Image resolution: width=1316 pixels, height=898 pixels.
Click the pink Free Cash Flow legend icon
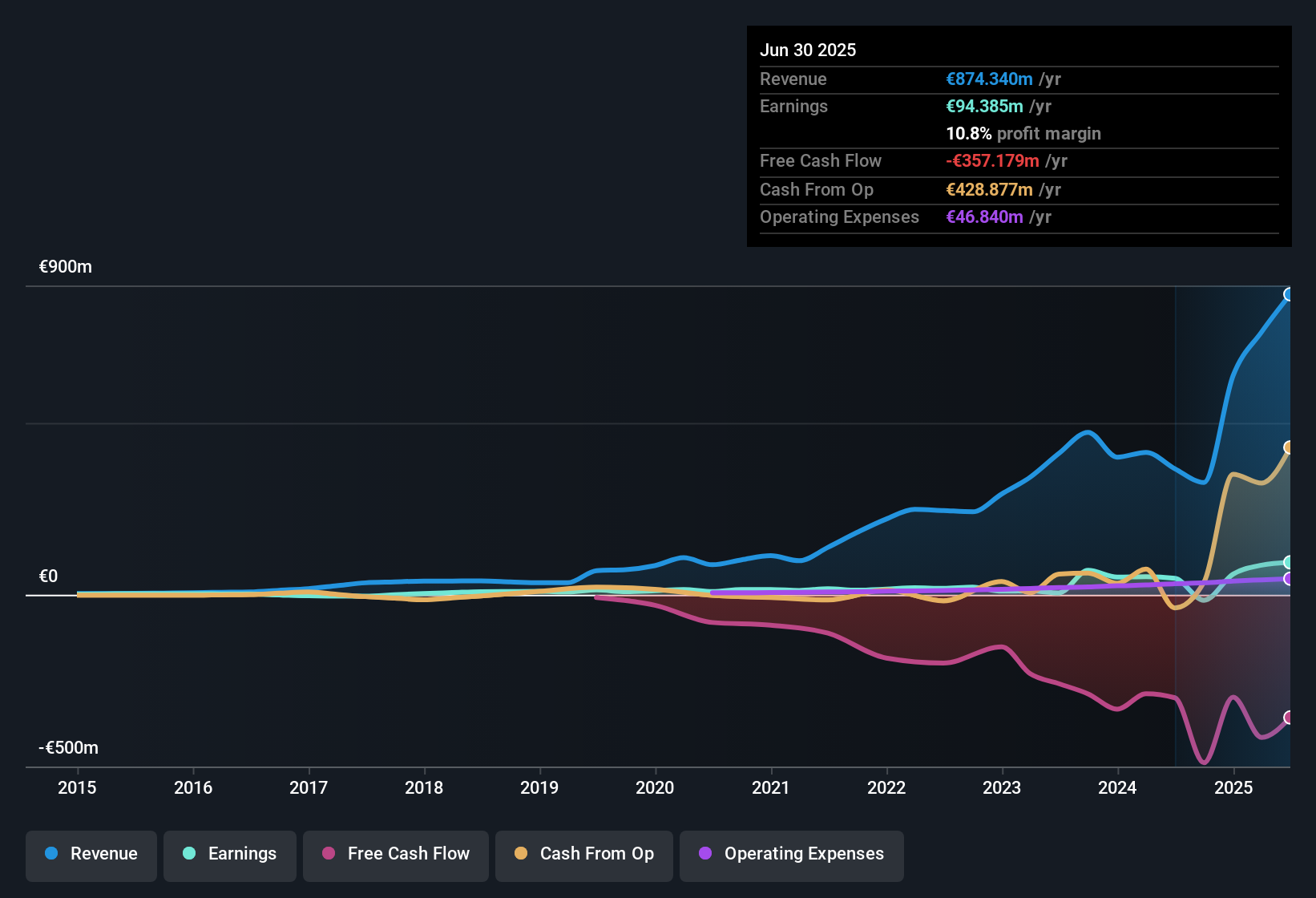[327, 854]
